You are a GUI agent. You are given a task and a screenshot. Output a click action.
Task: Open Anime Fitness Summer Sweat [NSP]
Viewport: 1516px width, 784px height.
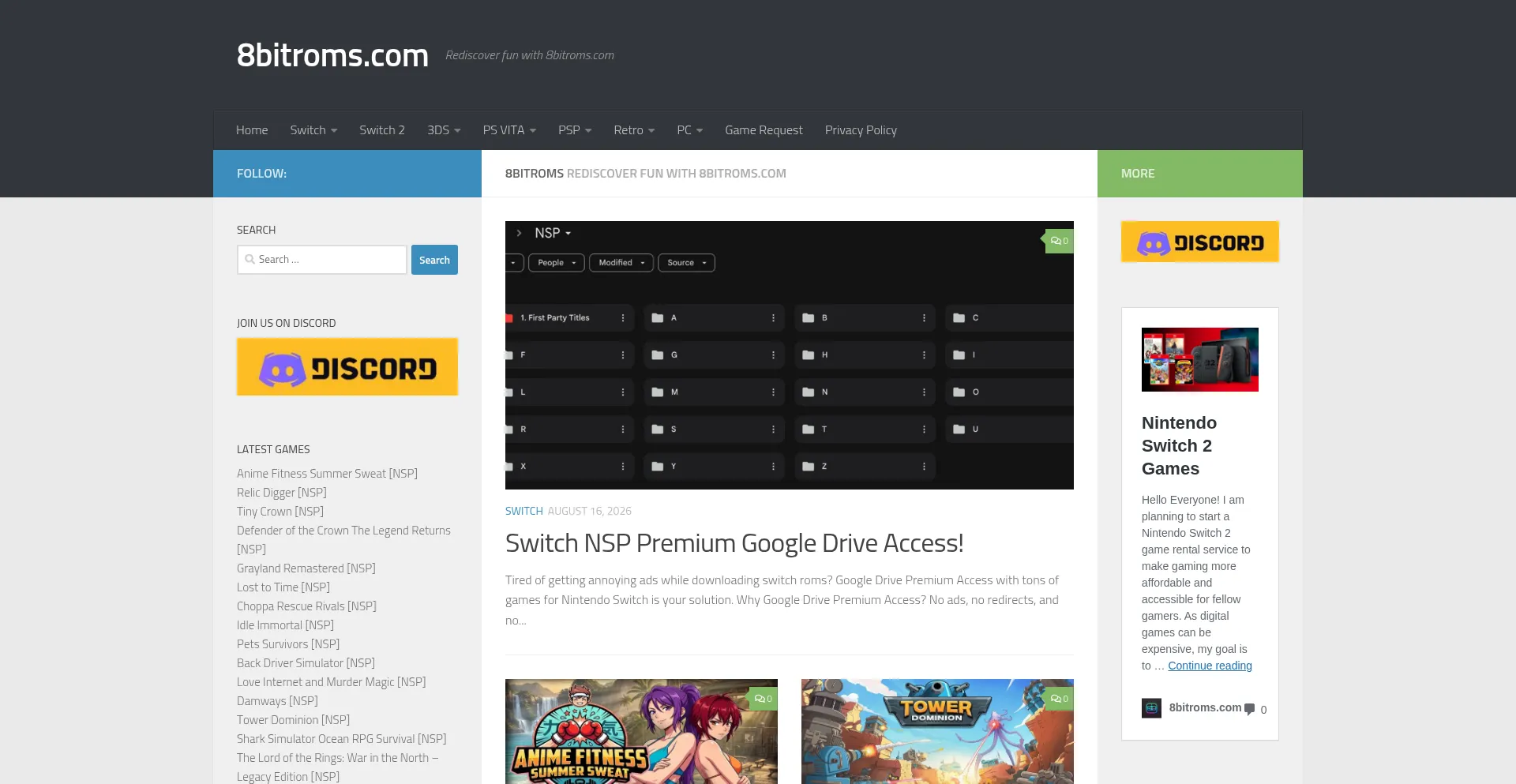pyautogui.click(x=327, y=474)
